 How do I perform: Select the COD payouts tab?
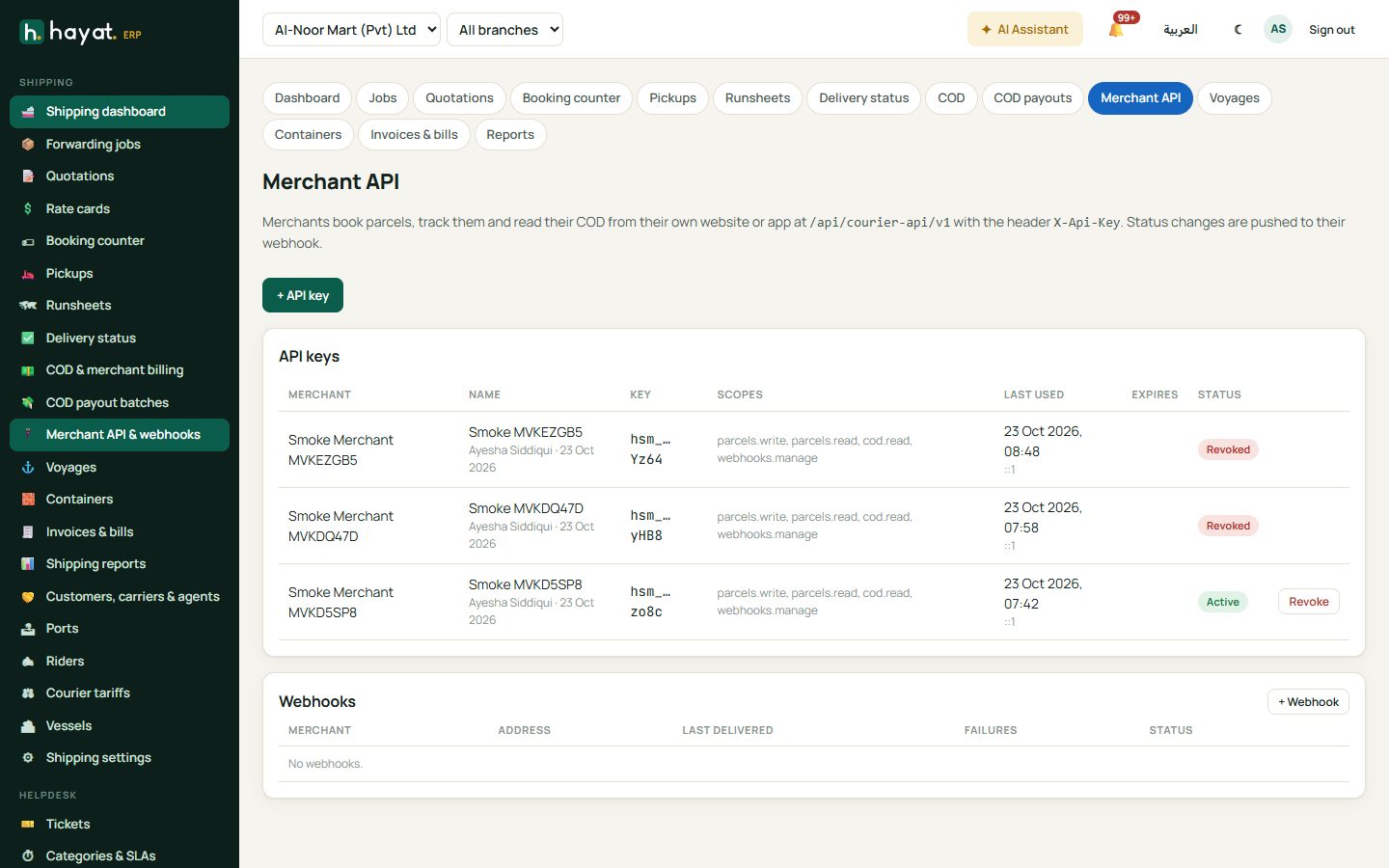click(1032, 98)
